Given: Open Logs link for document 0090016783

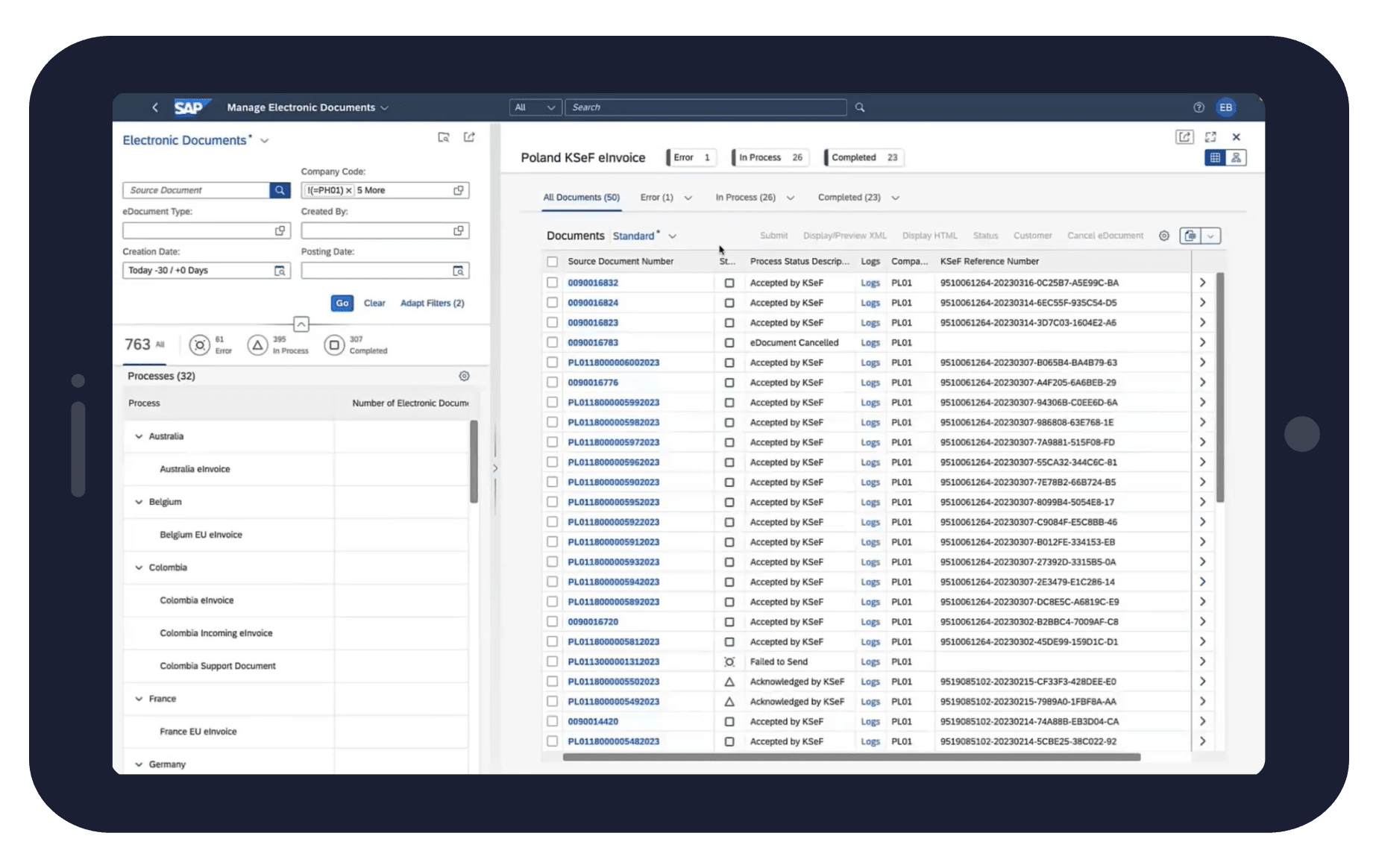Looking at the screenshot, I should pos(870,343).
